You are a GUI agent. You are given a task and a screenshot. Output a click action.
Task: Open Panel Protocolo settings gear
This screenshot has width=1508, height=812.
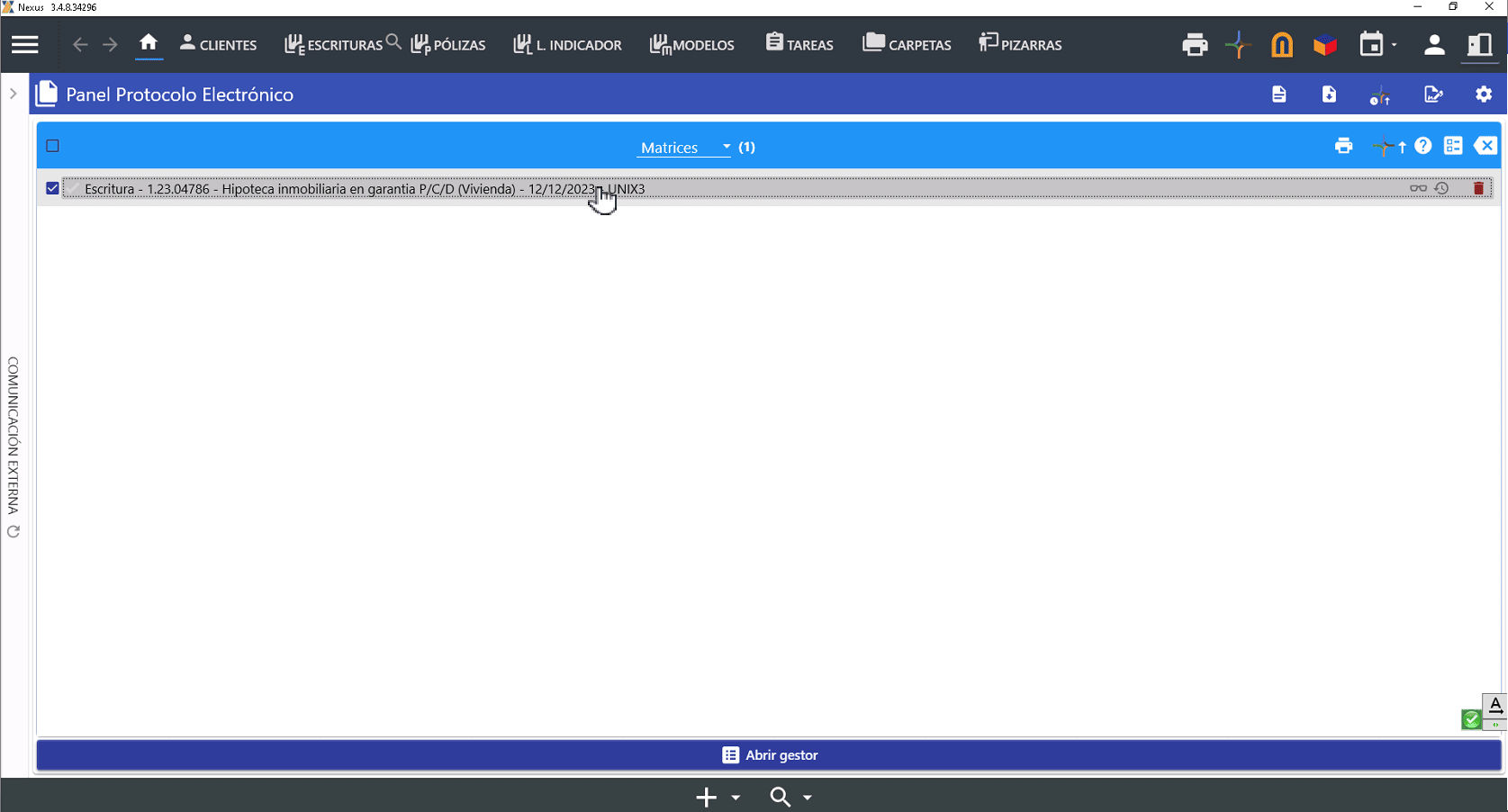pyautogui.click(x=1483, y=95)
